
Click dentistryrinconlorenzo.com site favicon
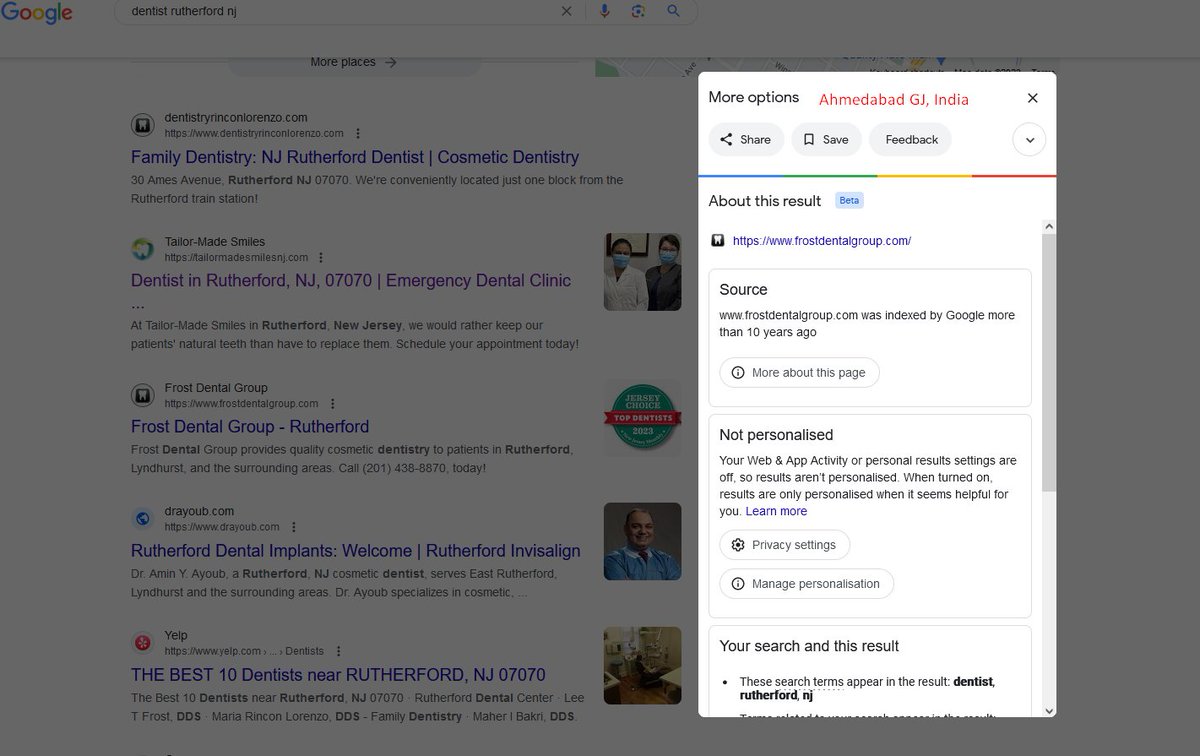(x=143, y=125)
